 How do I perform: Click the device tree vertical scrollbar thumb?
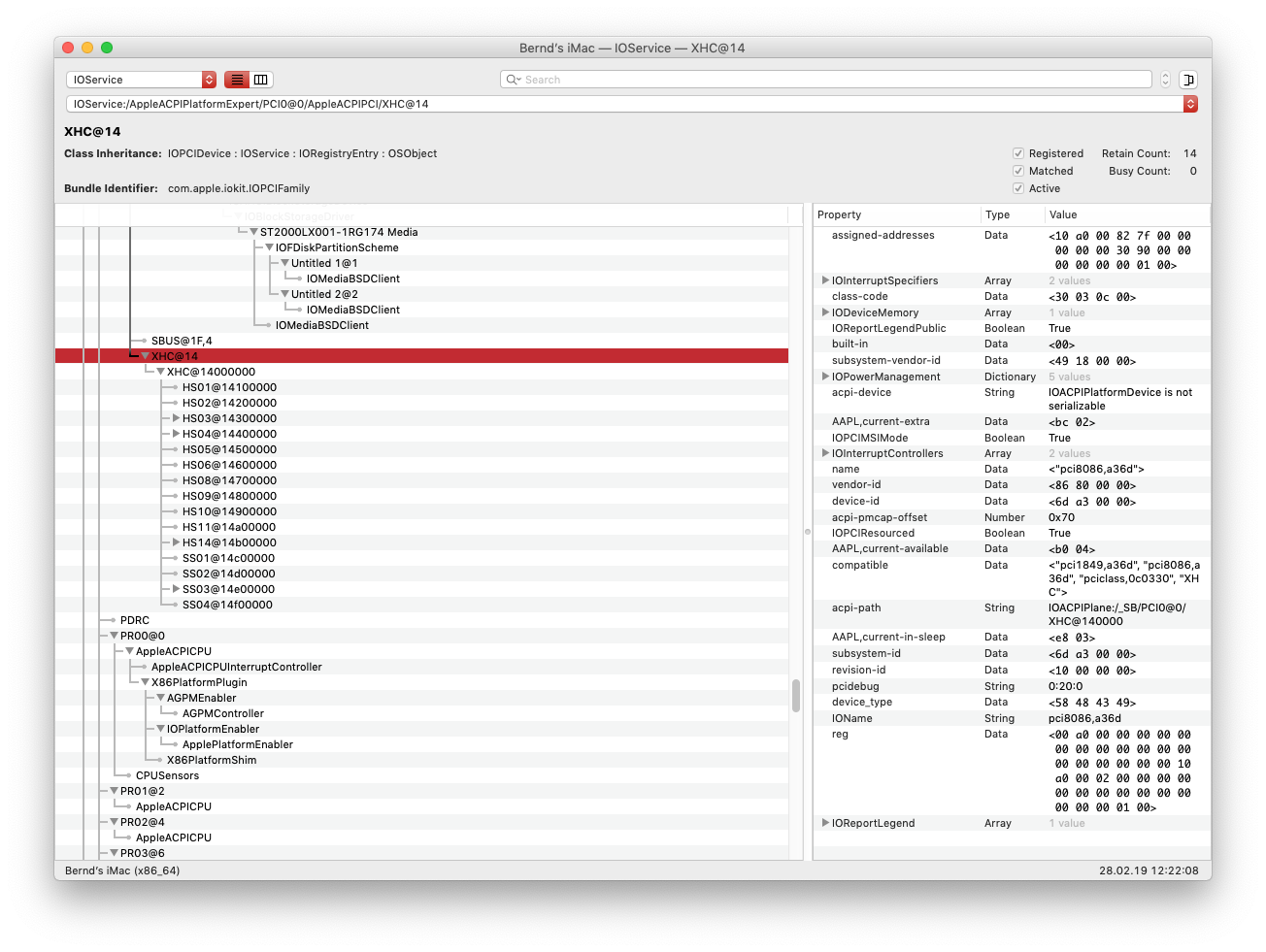click(796, 696)
